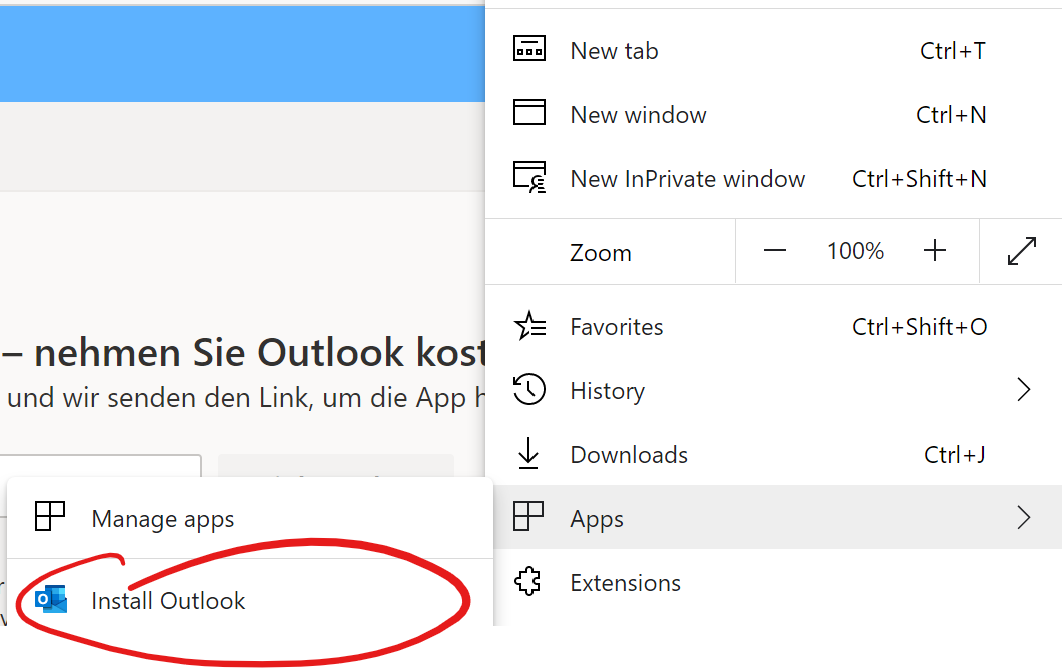The width and height of the screenshot is (1062, 669).
Task: Select the Apps menu entry
Action: click(773, 518)
